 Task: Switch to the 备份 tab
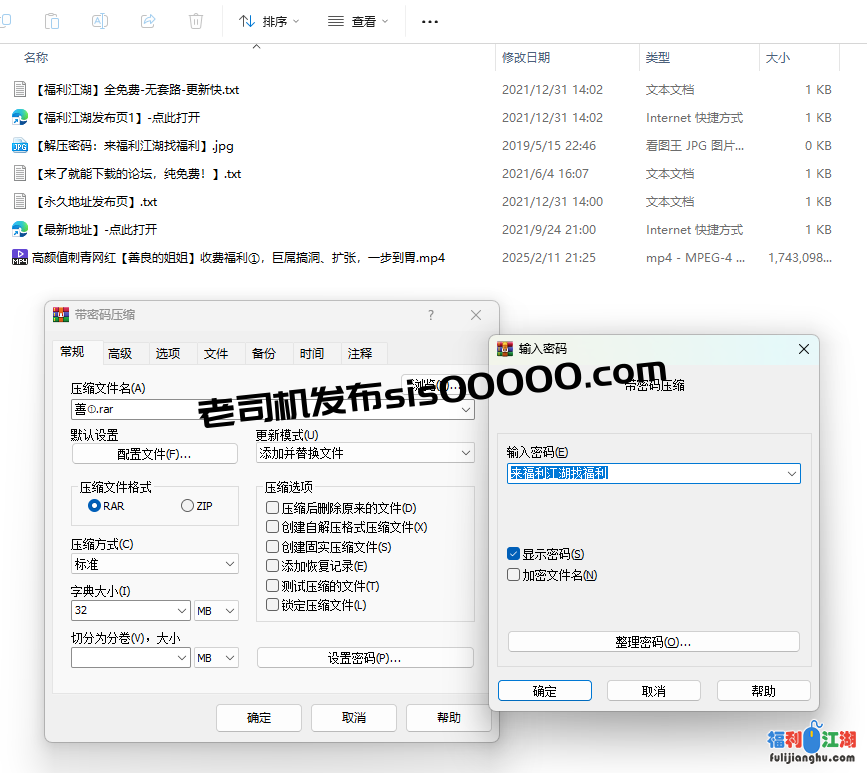pos(264,353)
